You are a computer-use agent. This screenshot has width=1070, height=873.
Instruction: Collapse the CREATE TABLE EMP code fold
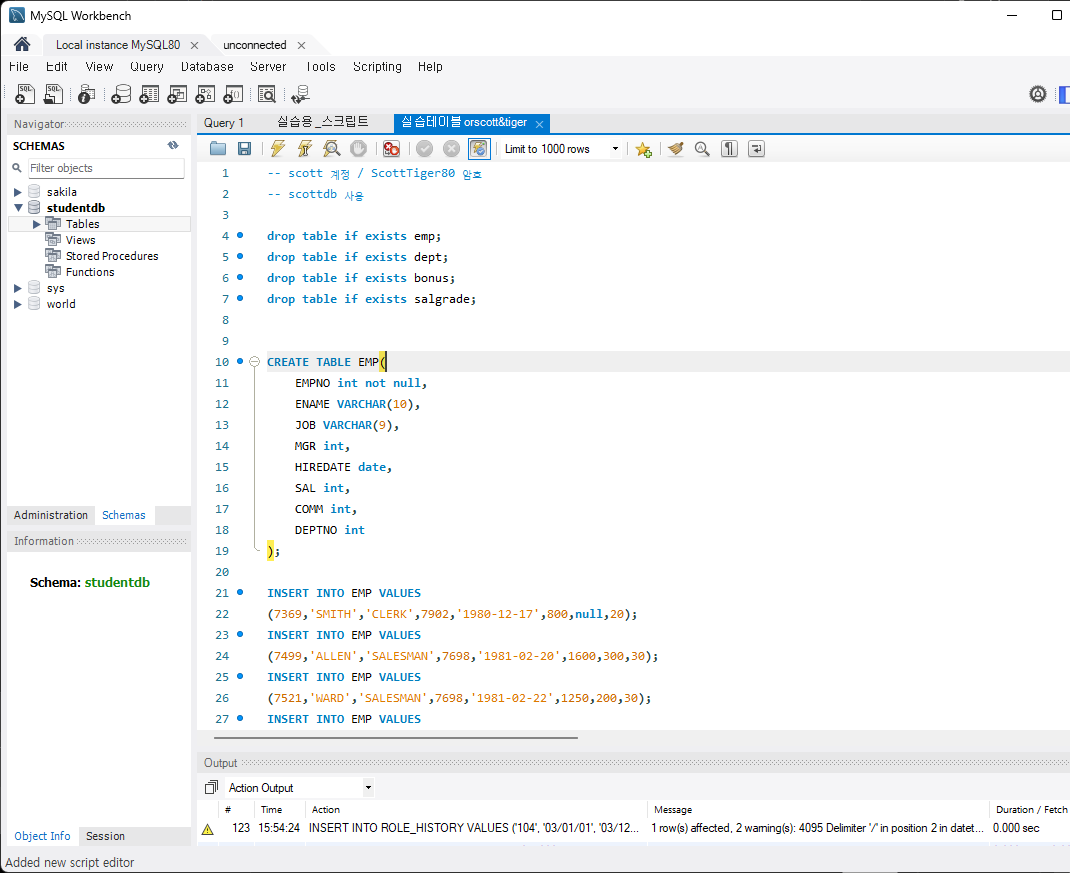coord(255,362)
